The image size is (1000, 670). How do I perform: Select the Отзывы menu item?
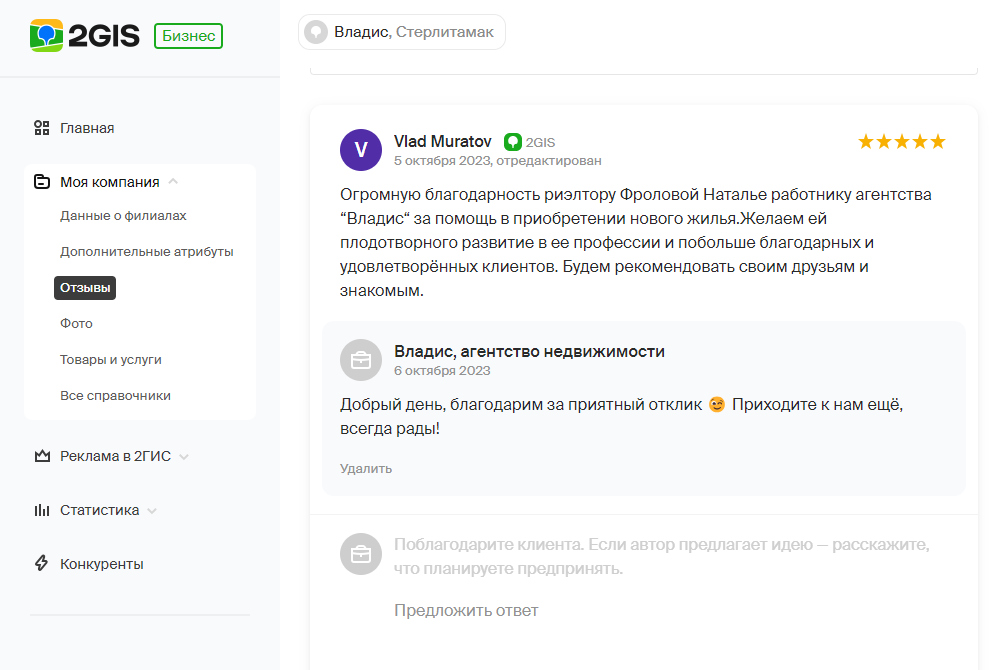point(85,288)
